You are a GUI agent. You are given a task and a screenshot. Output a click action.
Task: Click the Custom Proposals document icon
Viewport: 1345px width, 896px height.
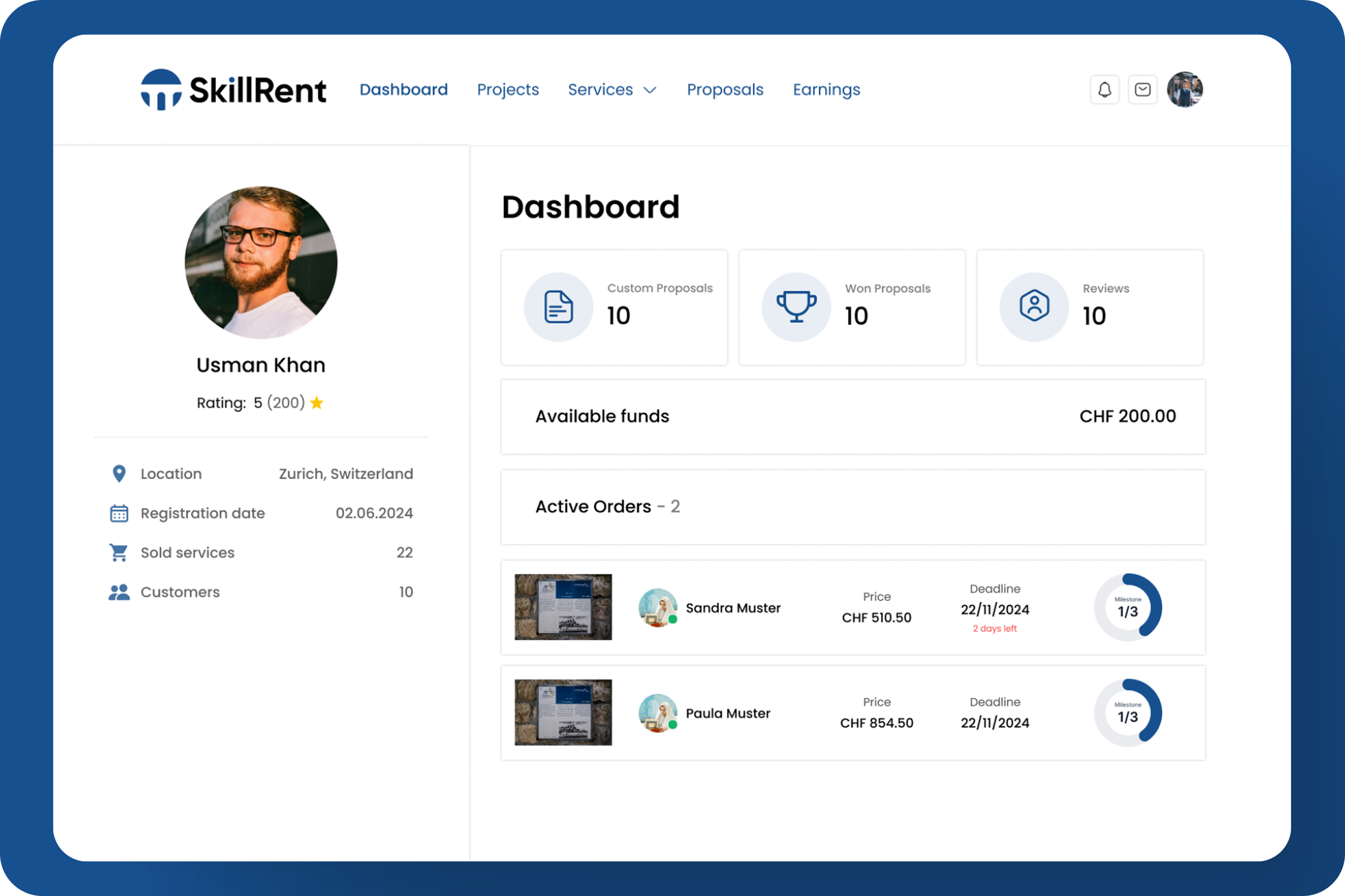558,307
